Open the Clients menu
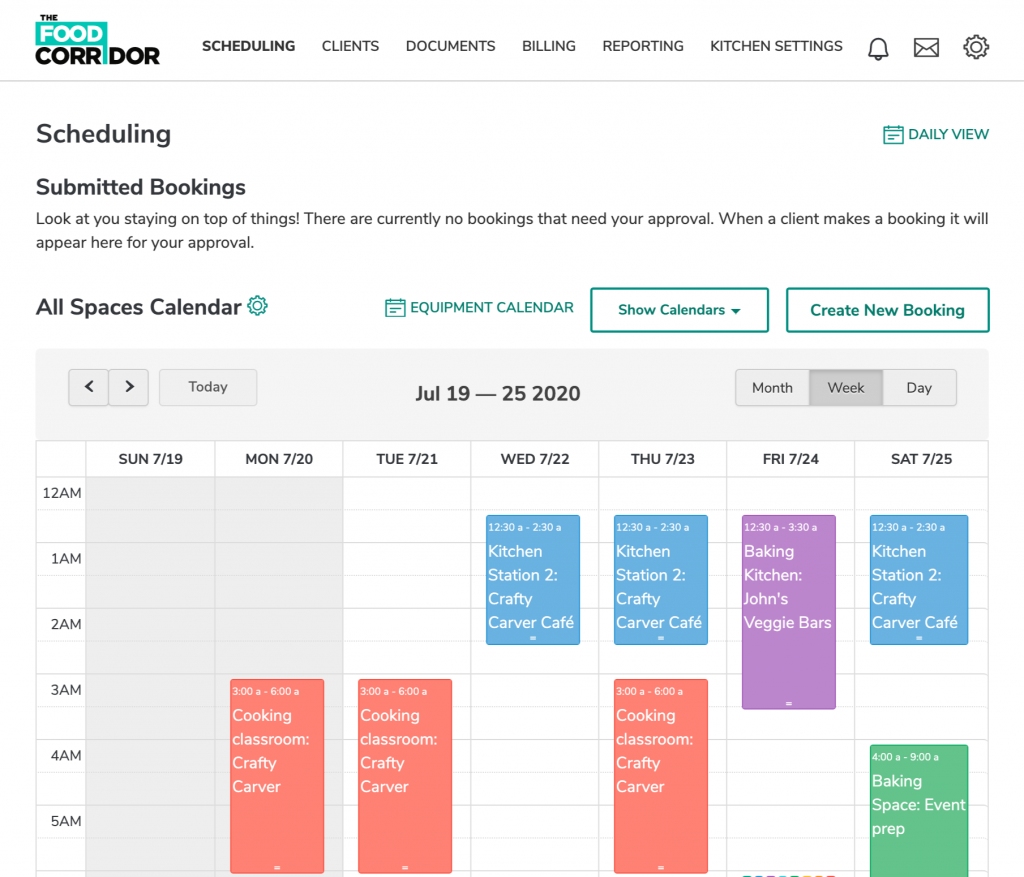The image size is (1024, 877). tap(350, 46)
